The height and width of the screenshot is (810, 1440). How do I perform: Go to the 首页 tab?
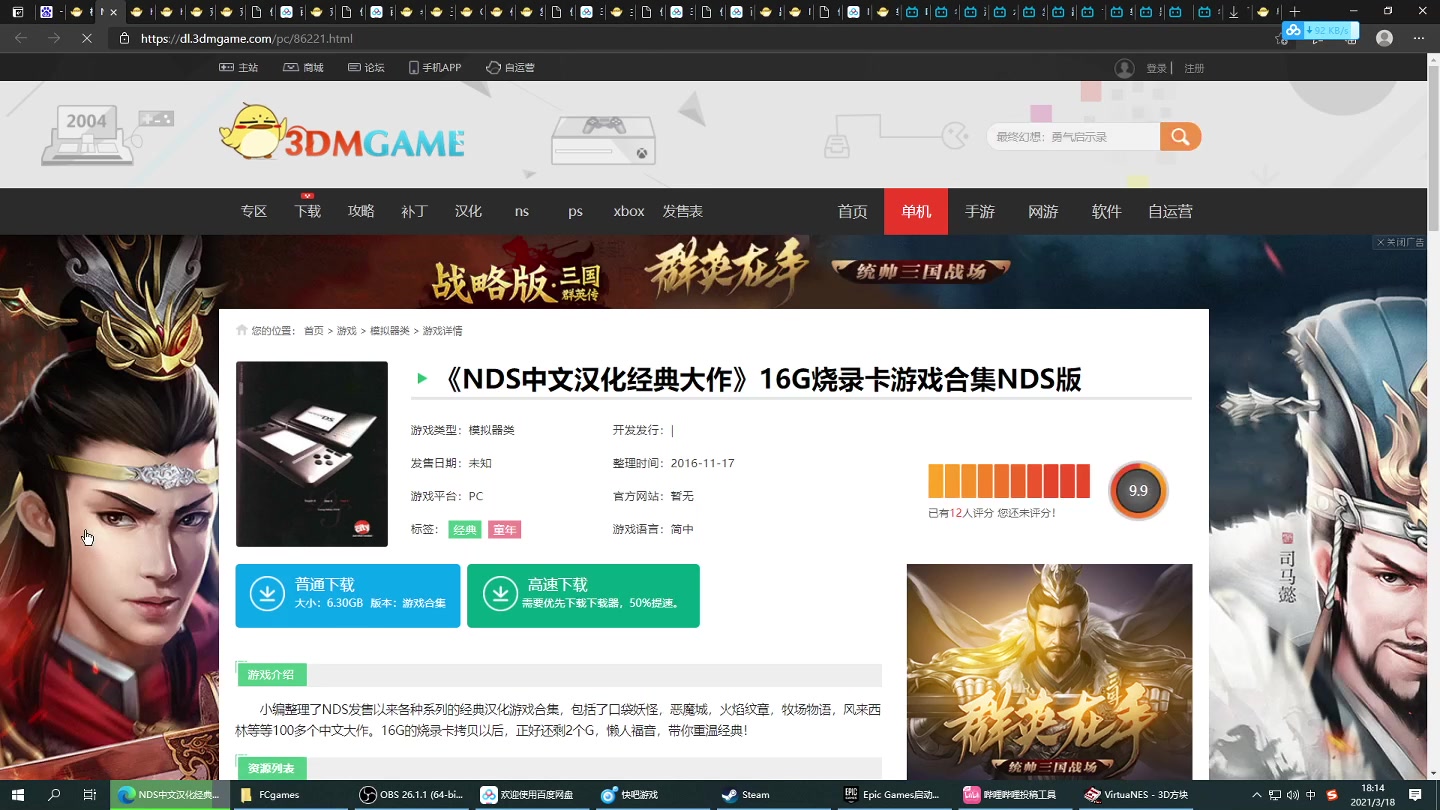click(x=852, y=211)
